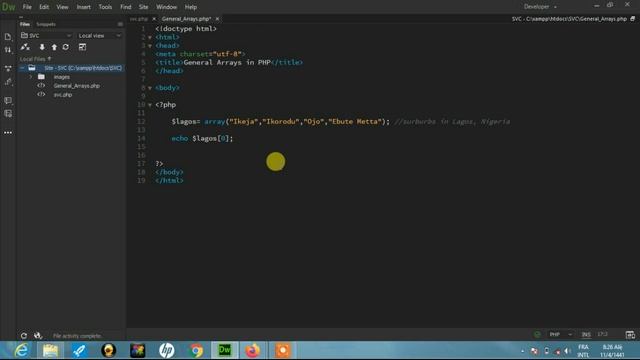Toggle the INS insert mode indicator
Screen dimensions: 640x360
coord(586,334)
